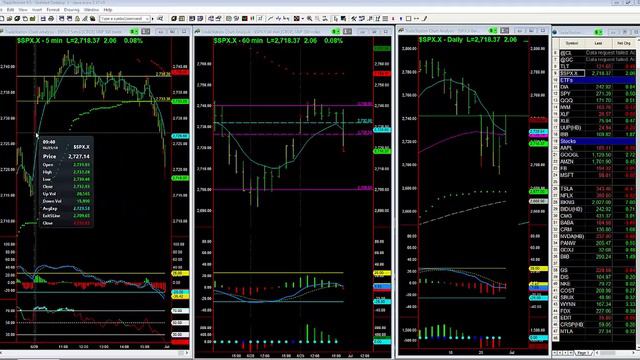The image size is (640, 360).
Task: Click the green symbol link on 60 min chart
Action: (x=336, y=31)
